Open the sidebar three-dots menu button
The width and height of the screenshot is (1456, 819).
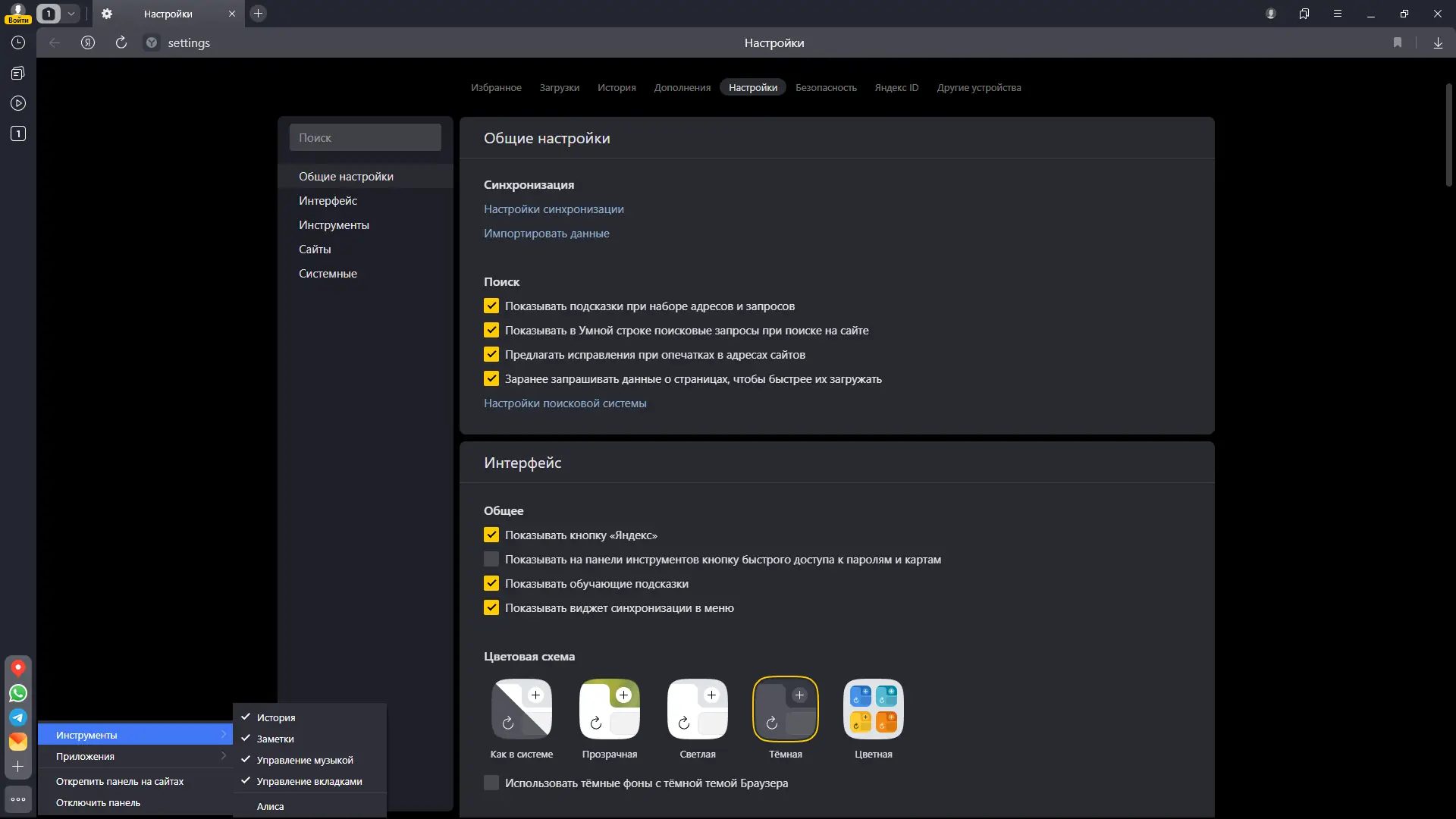(x=18, y=799)
